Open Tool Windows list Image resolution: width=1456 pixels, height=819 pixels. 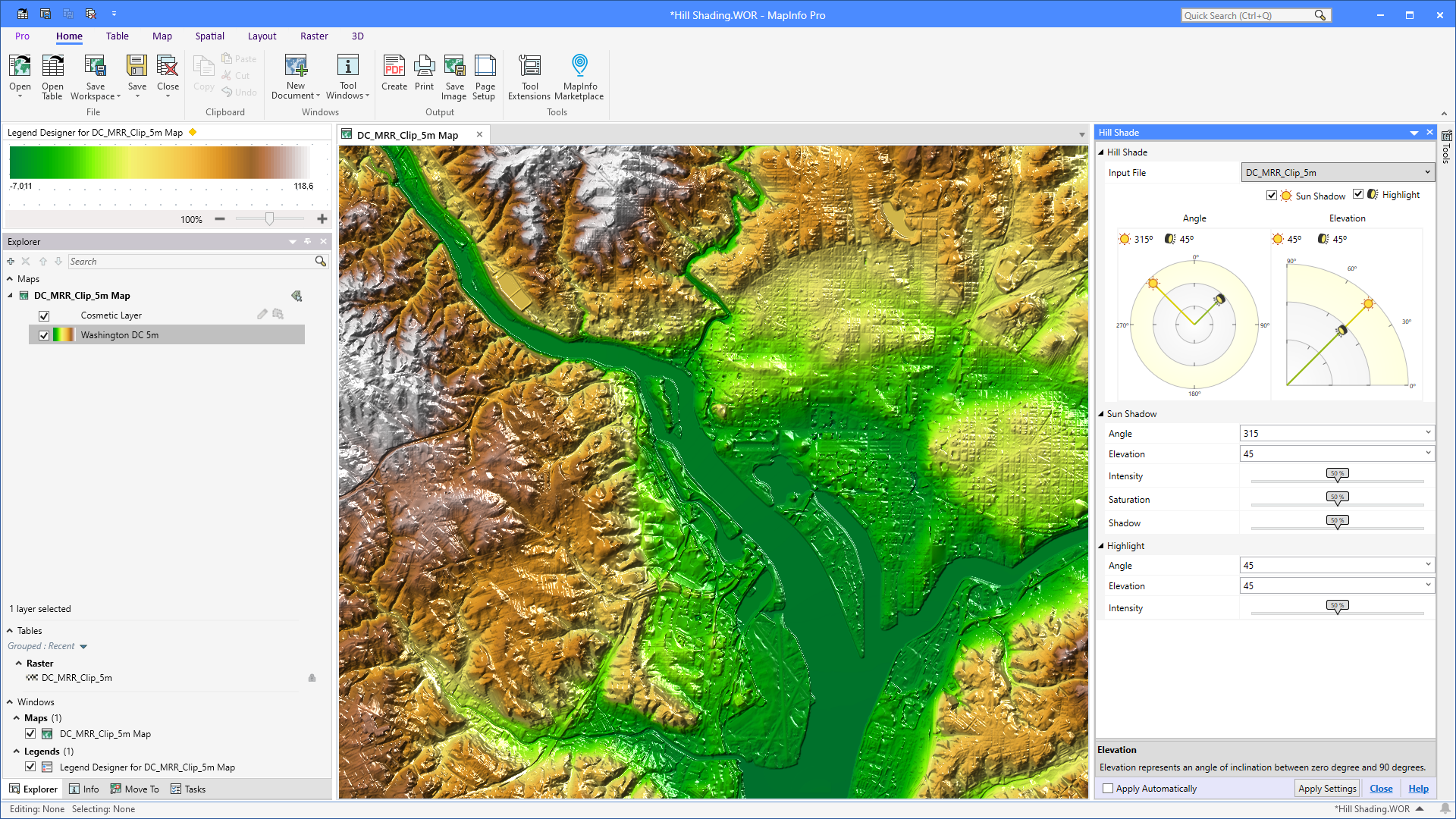[347, 77]
